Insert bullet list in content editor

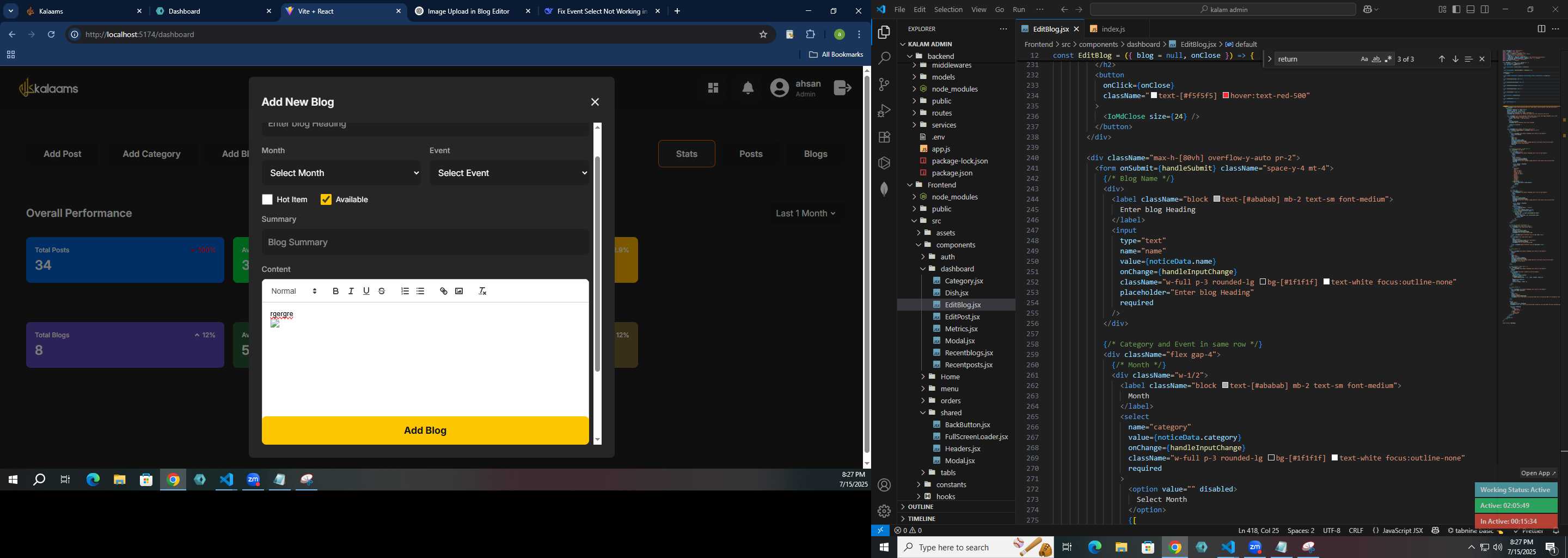421,291
